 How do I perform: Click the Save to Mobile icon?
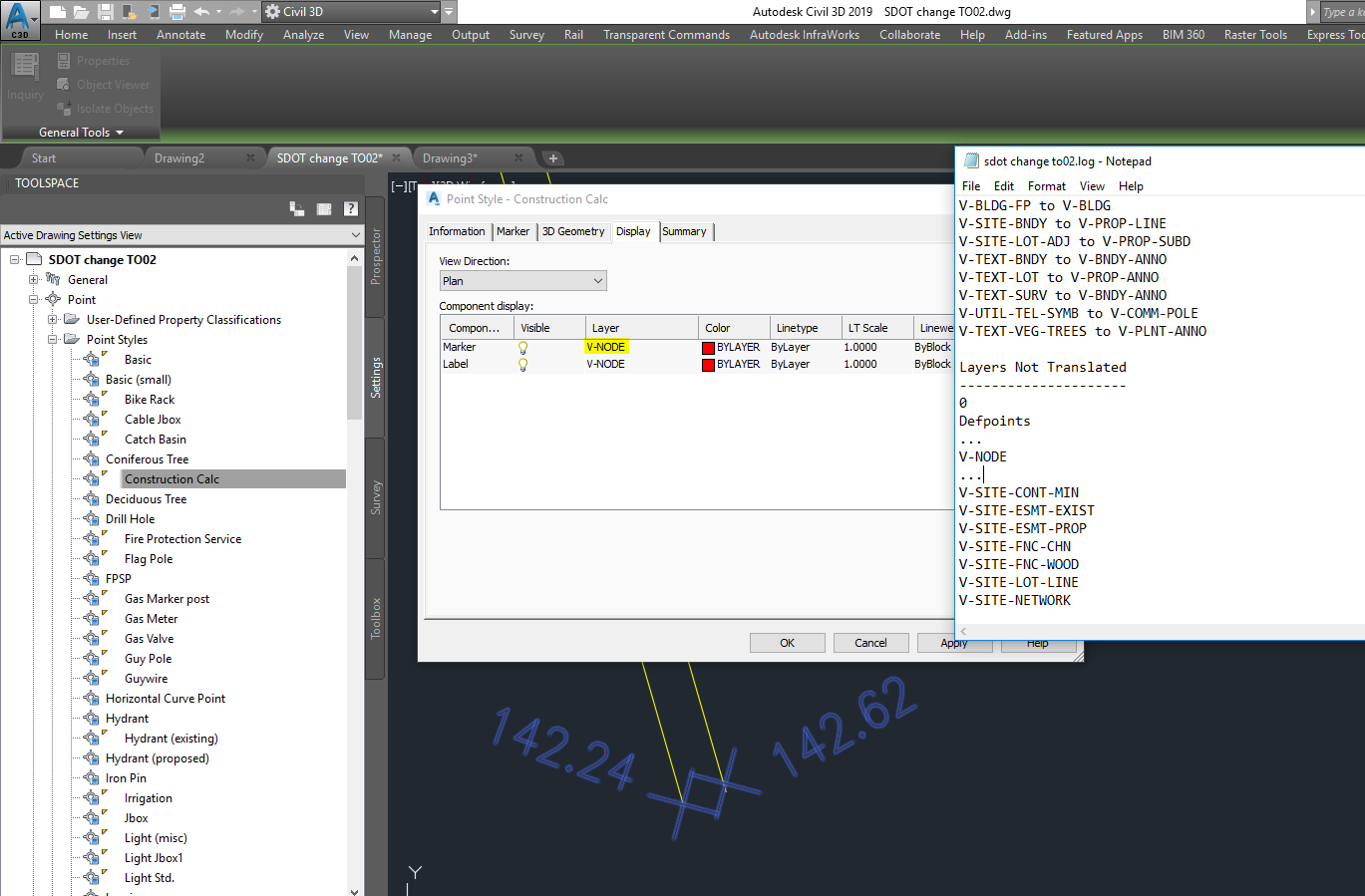tap(154, 12)
